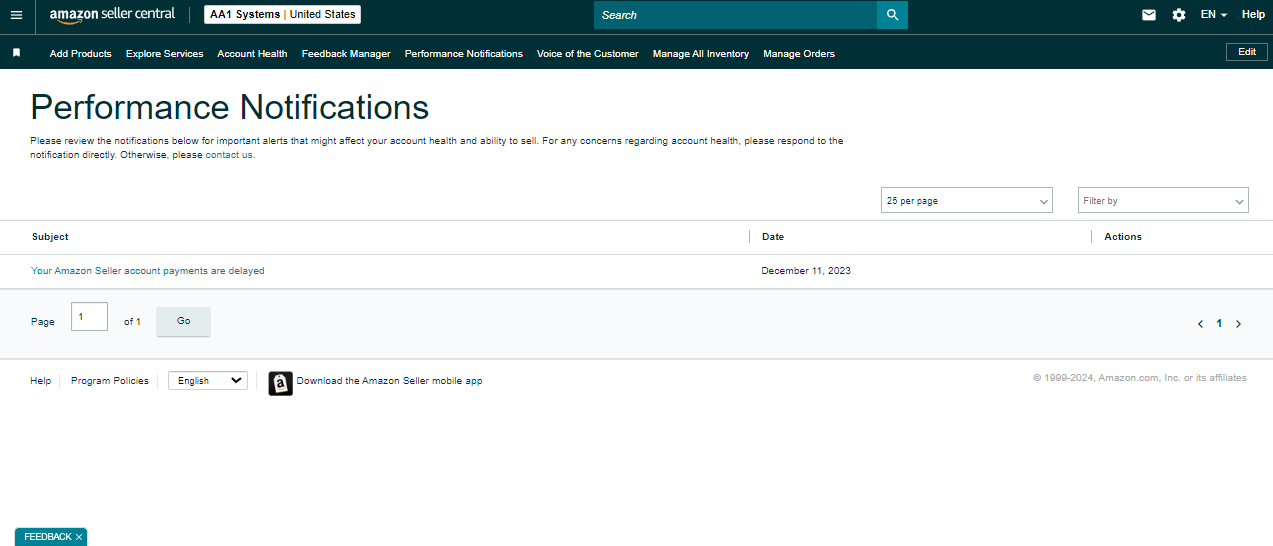The height and width of the screenshot is (546, 1273).
Task: Click the Go page button
Action: [x=184, y=321]
